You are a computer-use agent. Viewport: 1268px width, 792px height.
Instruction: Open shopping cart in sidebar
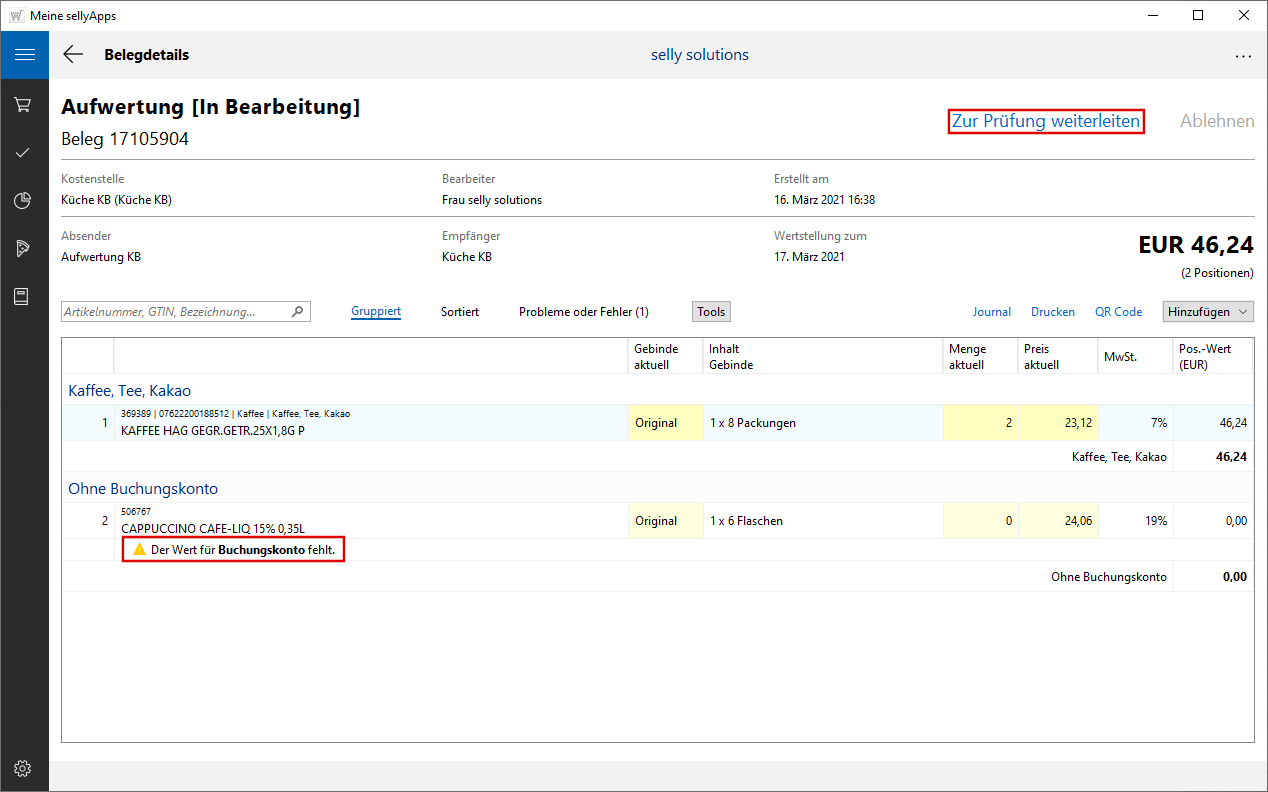(24, 104)
